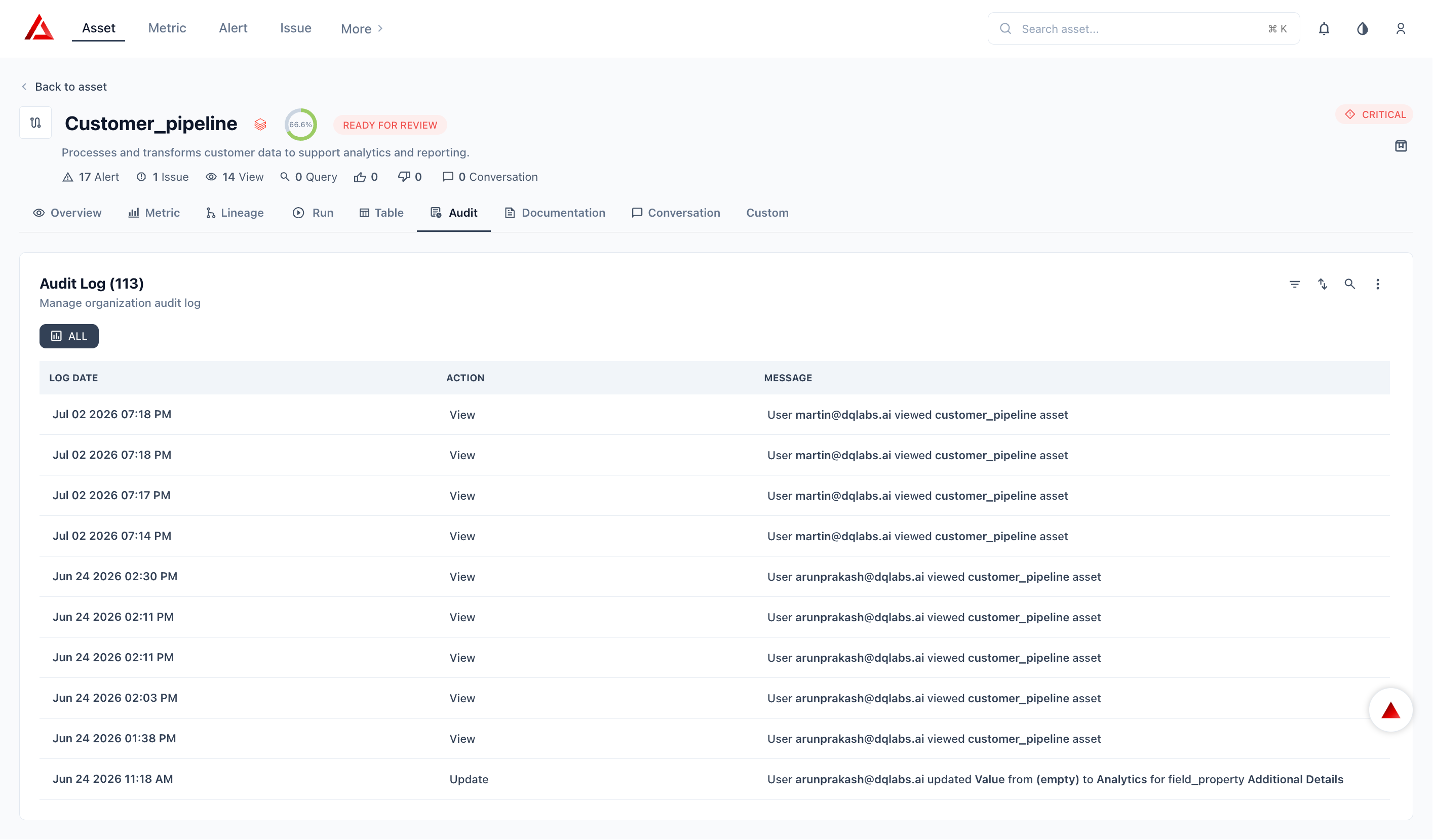This screenshot has height=840, width=1434.
Task: Select the Jun 24 2026 01:38 PM row
Action: point(715,739)
